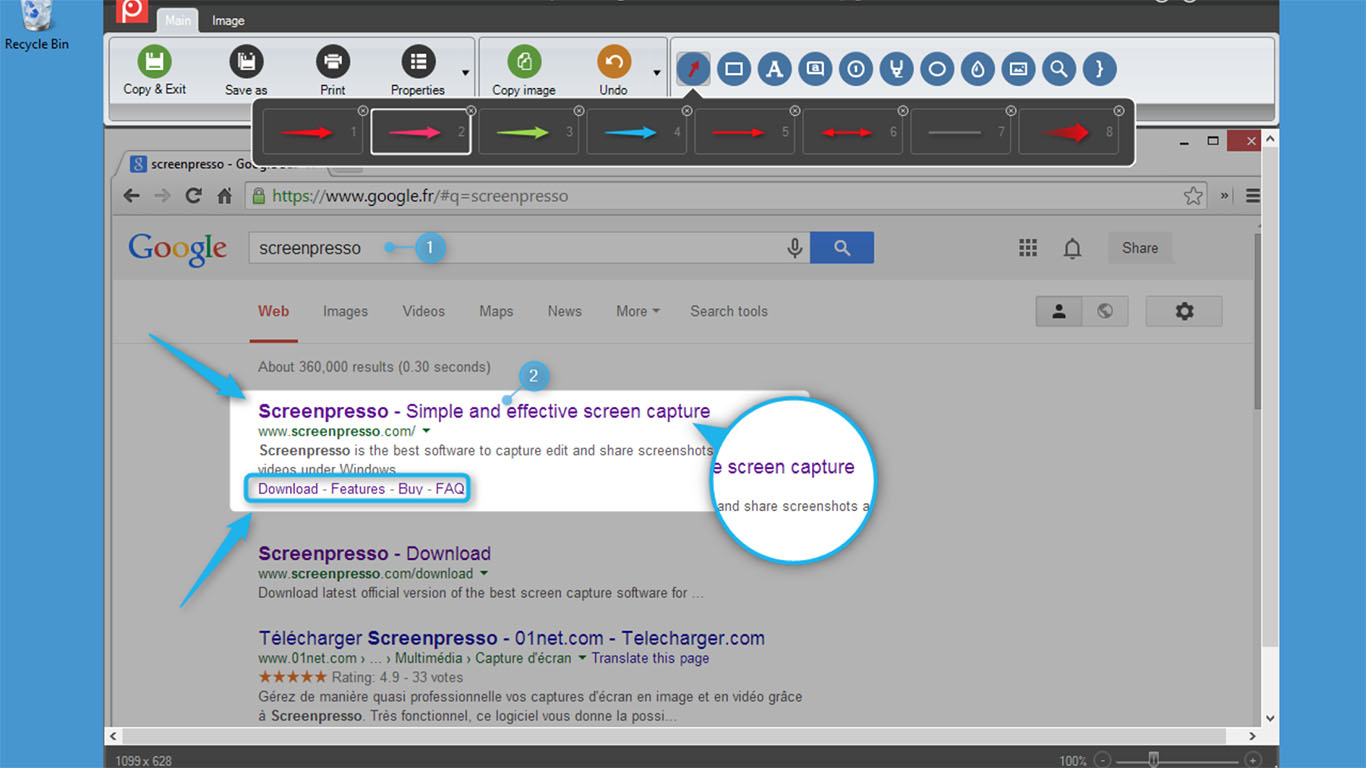The width and height of the screenshot is (1366, 768).
Task: Select the Maps search tab
Action: tap(496, 311)
